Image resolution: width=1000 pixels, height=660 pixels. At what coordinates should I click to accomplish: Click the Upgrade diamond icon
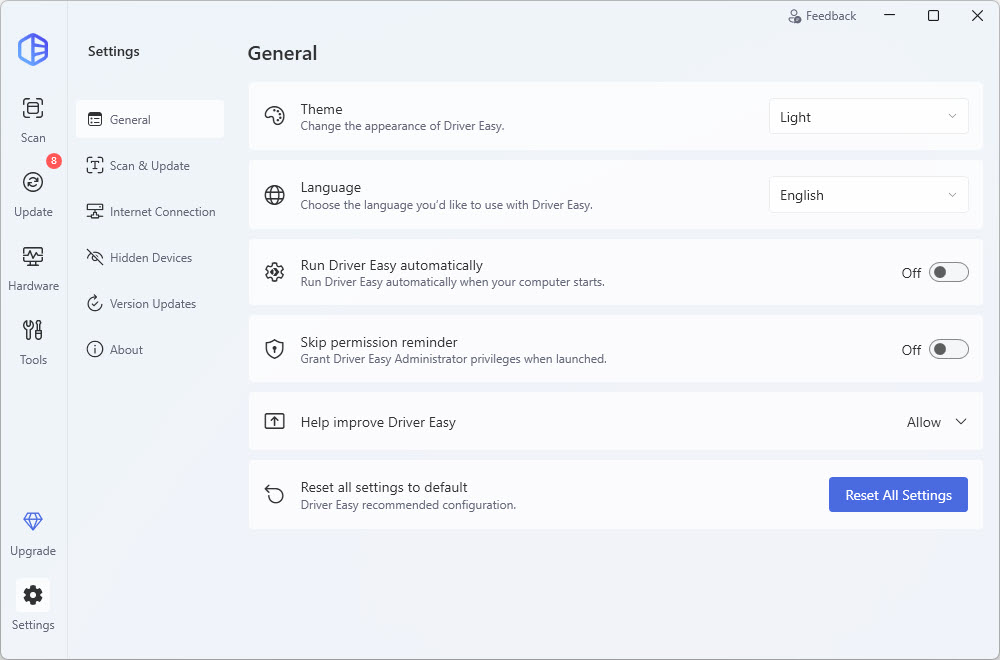tap(33, 521)
